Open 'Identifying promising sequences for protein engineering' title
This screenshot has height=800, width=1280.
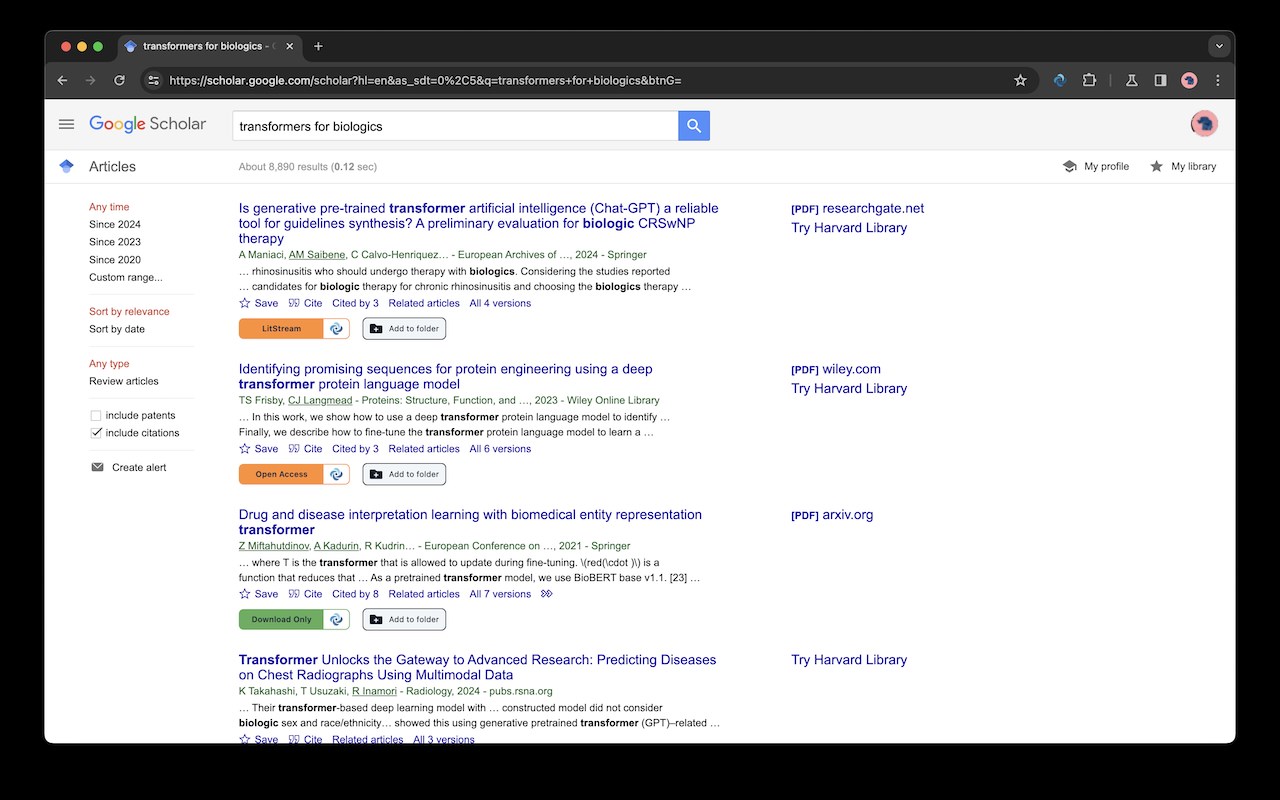click(x=445, y=376)
